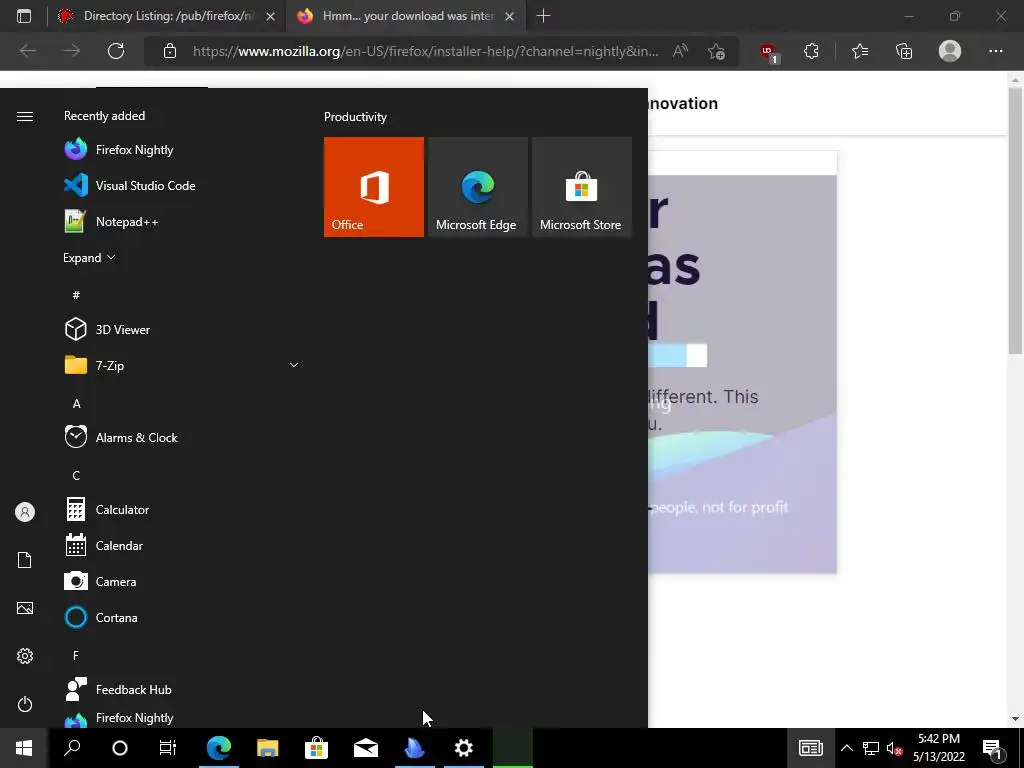Add page to favorites star
This screenshot has width=1024, height=768.
(x=716, y=51)
